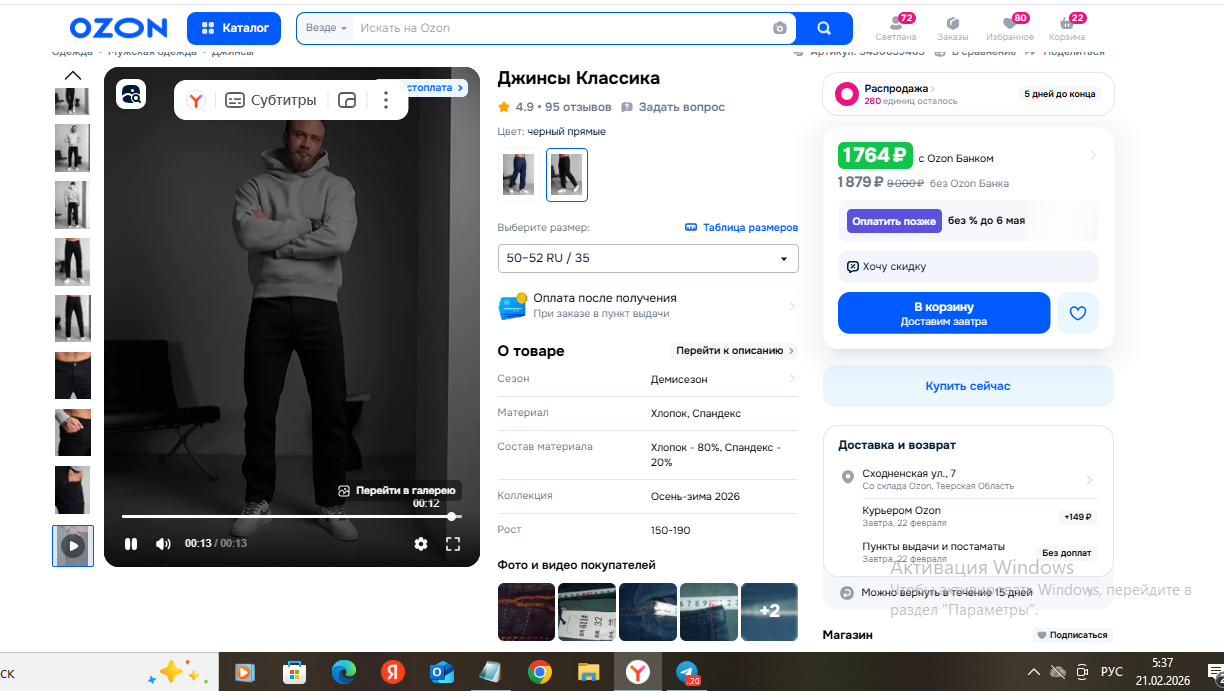Pause the product video
The image size is (1224, 691).
click(x=130, y=544)
